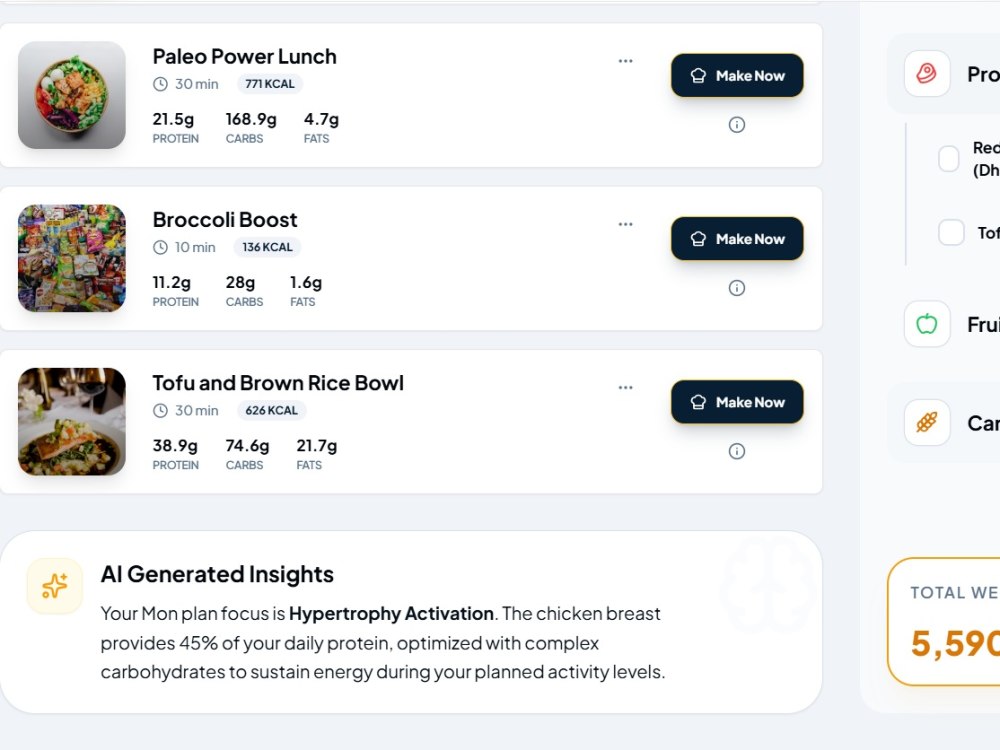View info icon for Broccoli Boost
Screen dimensions: 1000x750
click(x=737, y=288)
